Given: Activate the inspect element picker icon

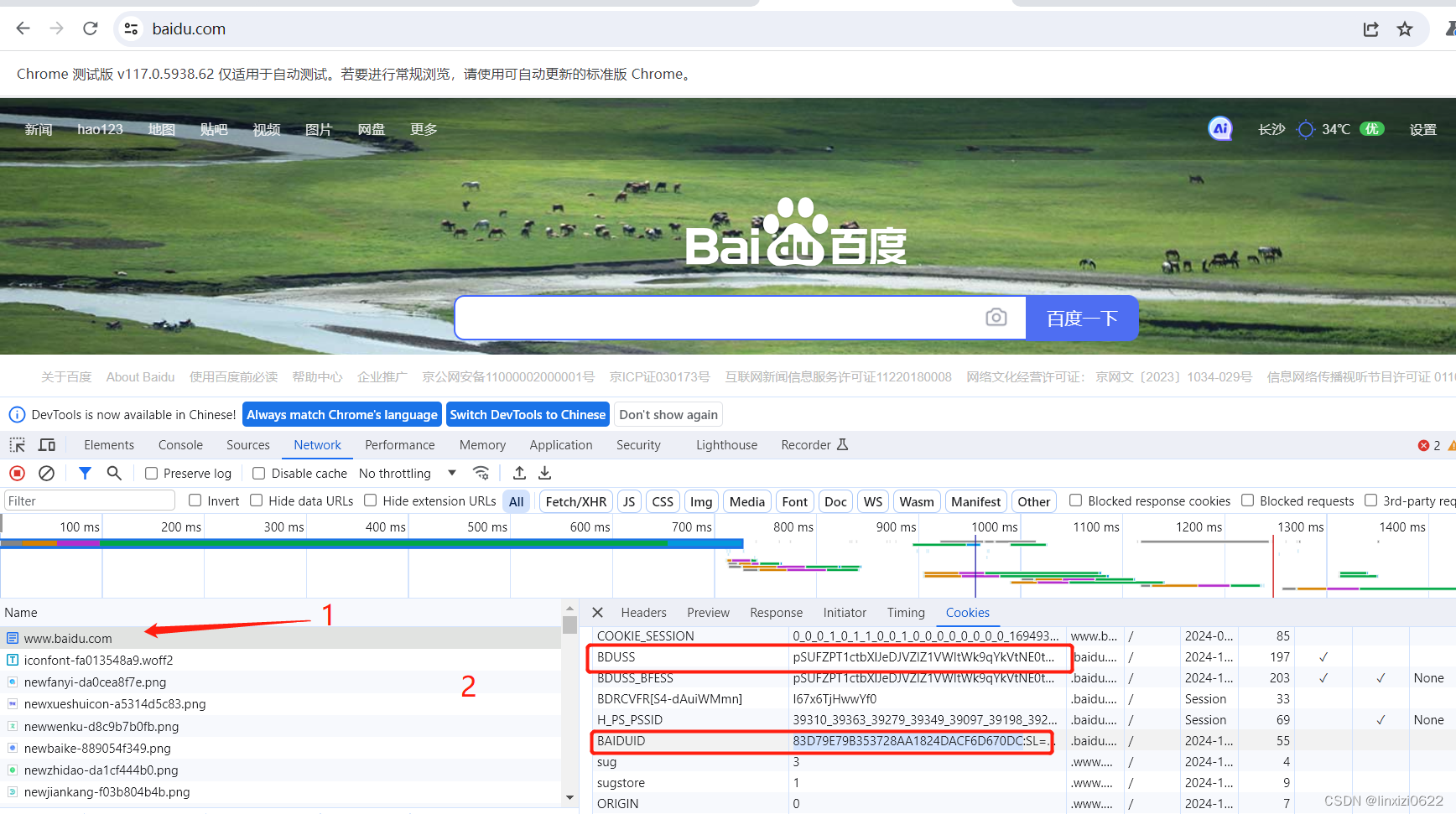Looking at the screenshot, I should pyautogui.click(x=18, y=445).
